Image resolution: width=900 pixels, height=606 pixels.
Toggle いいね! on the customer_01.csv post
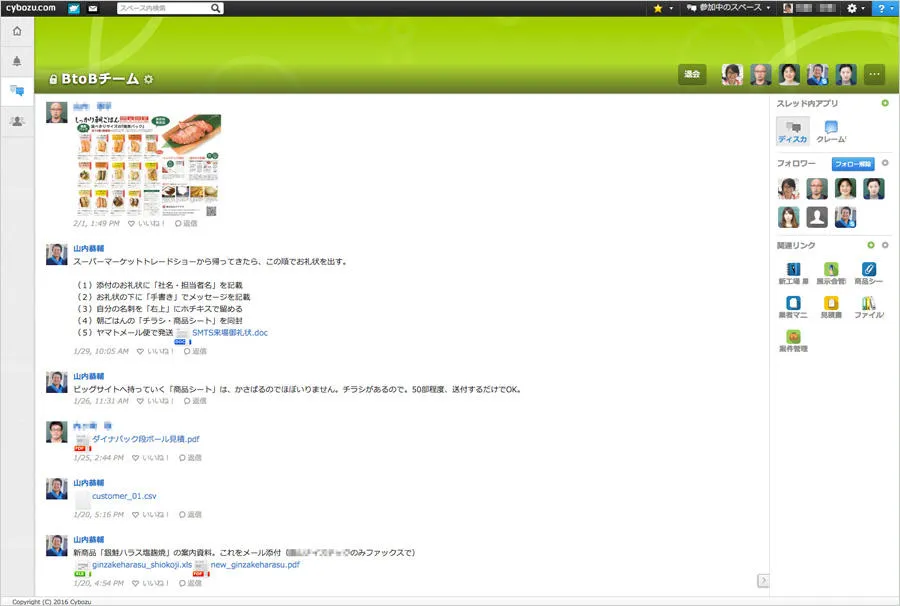tap(155, 514)
